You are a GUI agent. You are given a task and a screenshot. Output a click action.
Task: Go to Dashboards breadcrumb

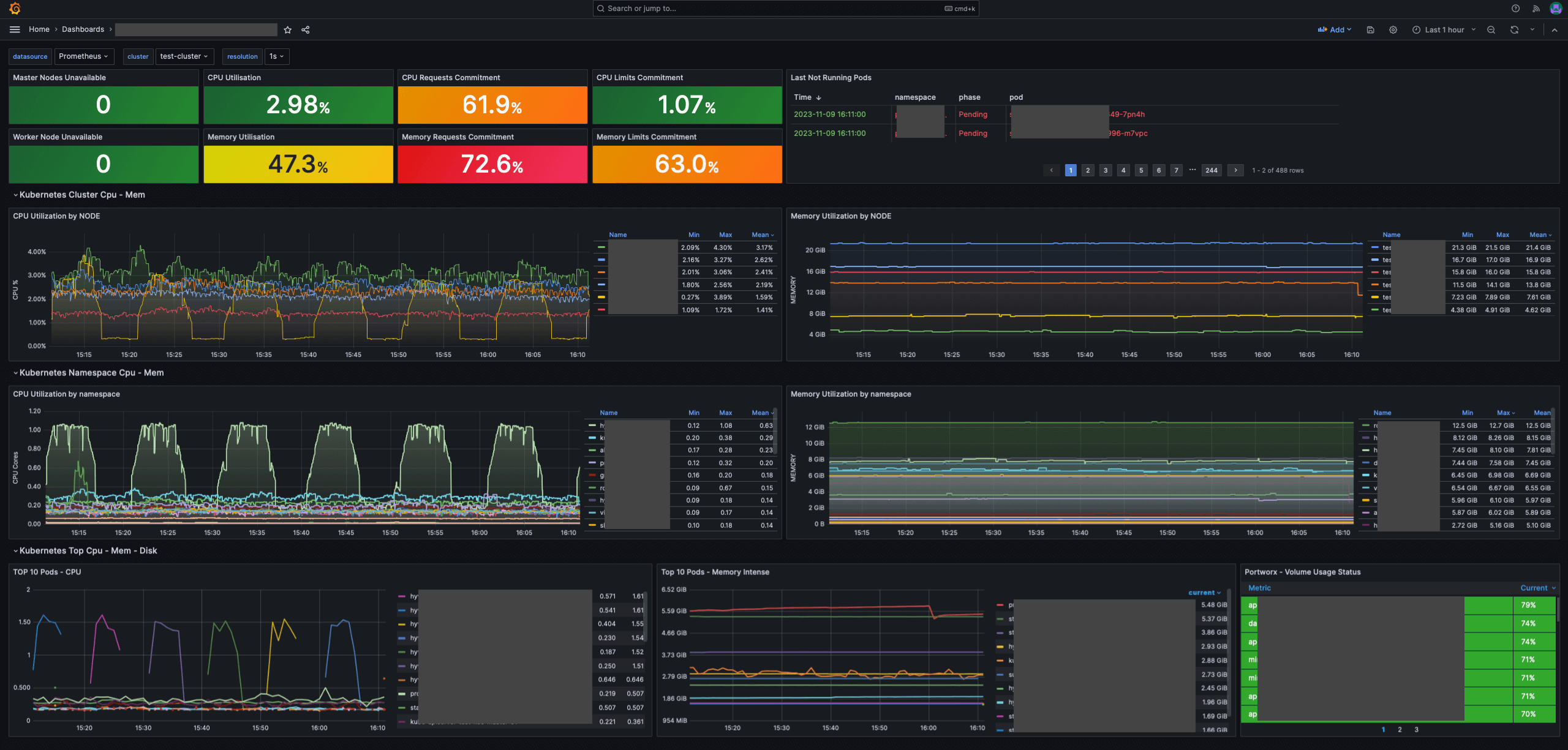[83, 29]
